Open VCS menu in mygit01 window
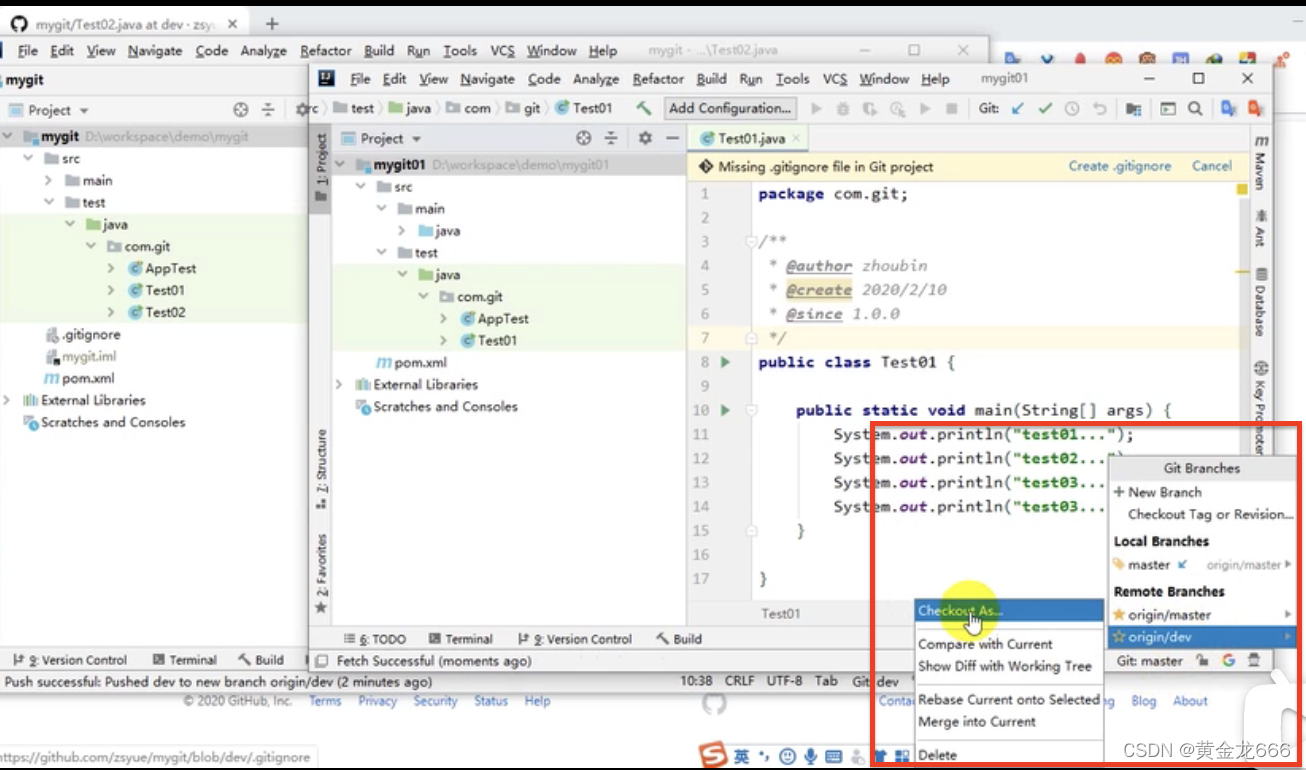This screenshot has width=1306, height=770. 835,79
